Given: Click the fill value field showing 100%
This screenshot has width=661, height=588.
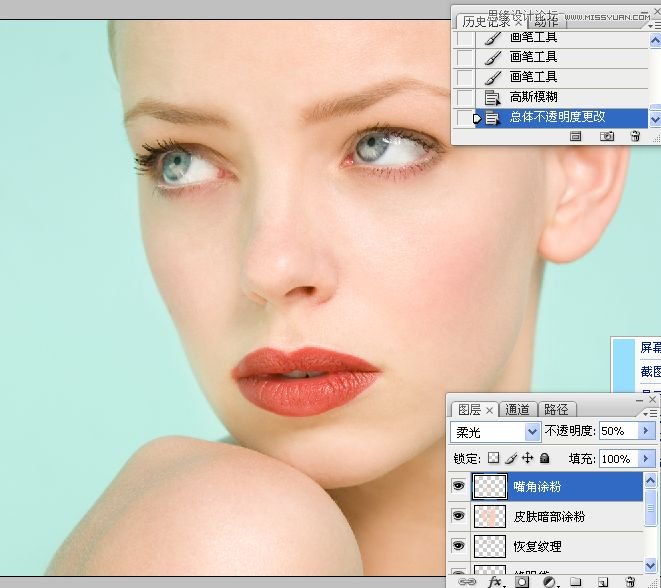Looking at the screenshot, I should (x=618, y=458).
